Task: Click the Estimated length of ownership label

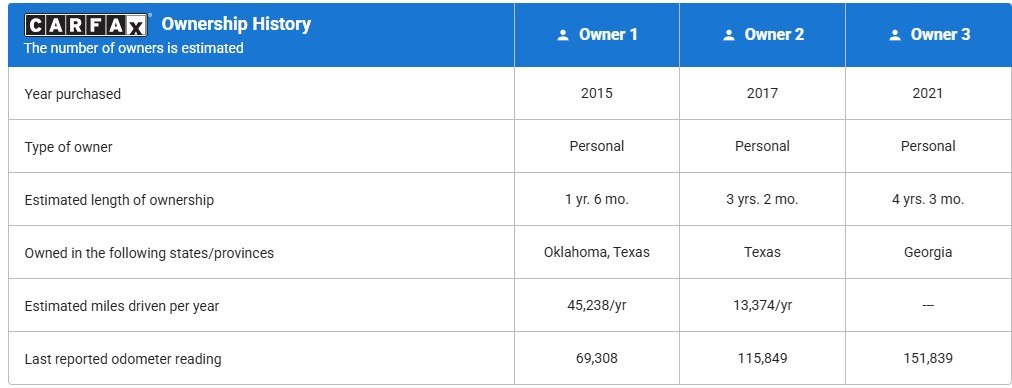Action: pyautogui.click(x=119, y=200)
